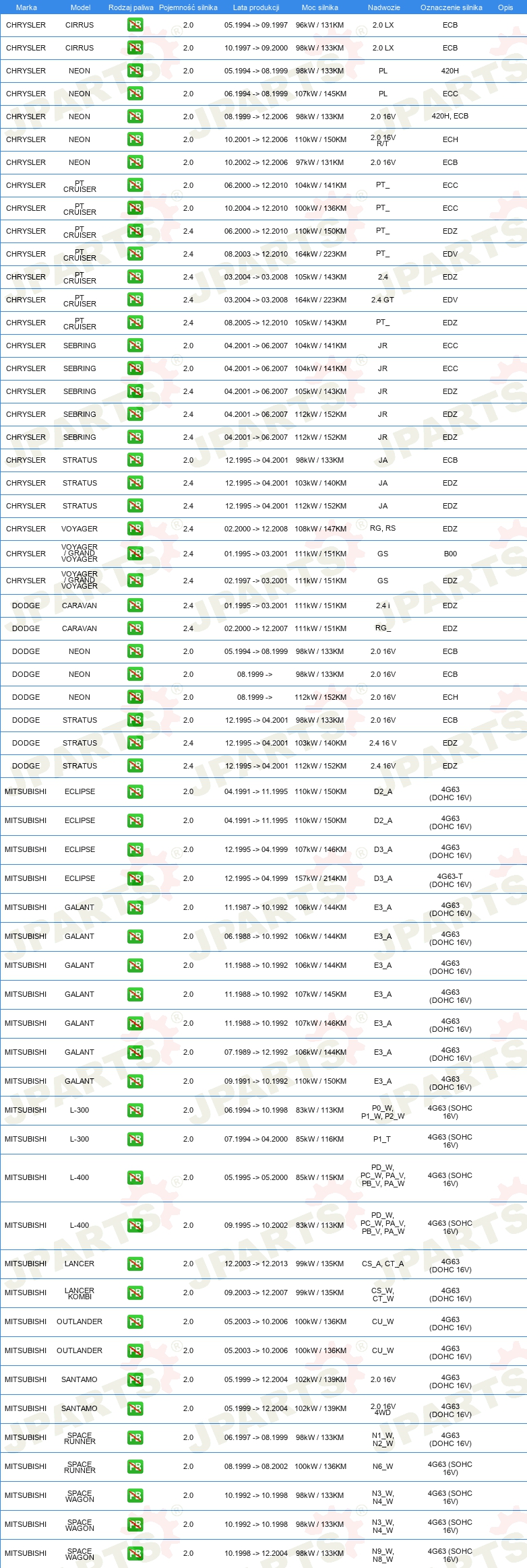Click fuel icon in Mitsubishi Galant 09.1991 row
Image resolution: width=527 pixels, height=1568 pixels.
(x=135, y=1081)
